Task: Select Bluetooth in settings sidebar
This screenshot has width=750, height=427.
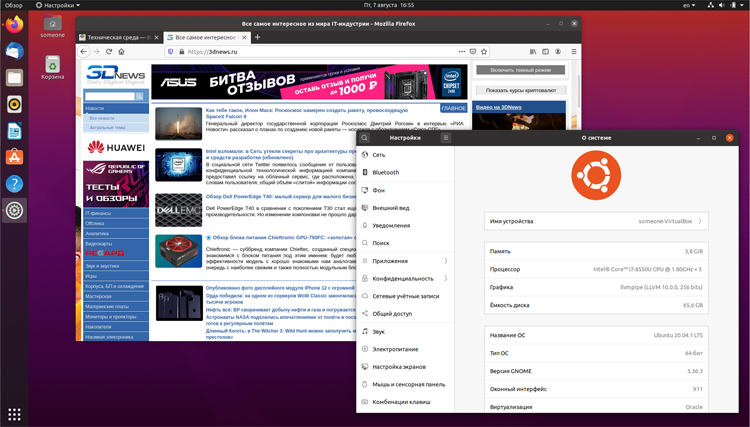Action: click(405, 173)
